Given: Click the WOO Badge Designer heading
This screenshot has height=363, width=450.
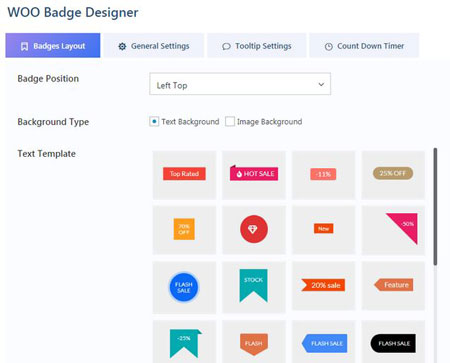Looking at the screenshot, I should pos(73,12).
